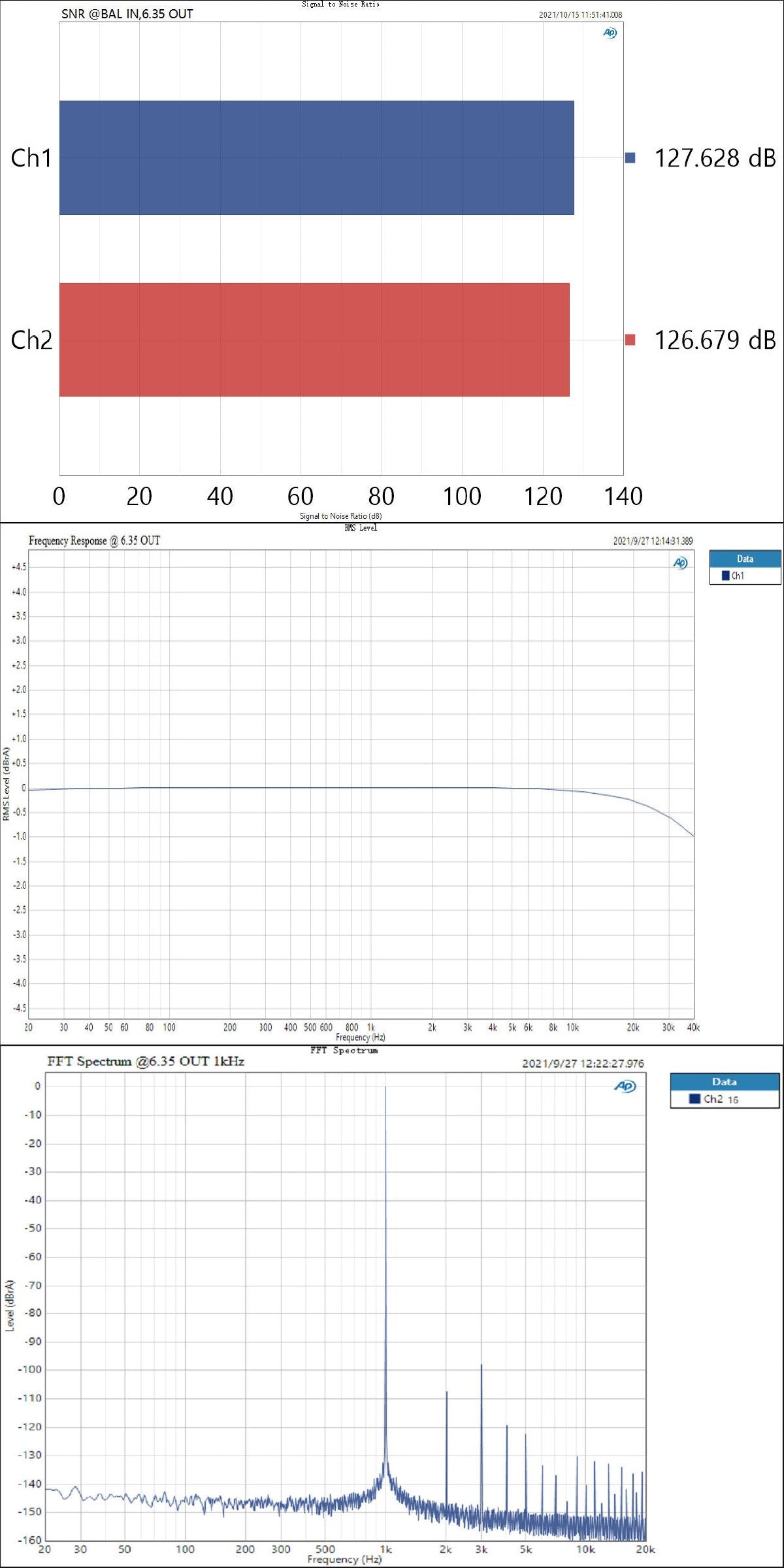The height and width of the screenshot is (1568, 784).
Task: Select the Data header in FFT Spectrum legend
Action: (724, 1082)
